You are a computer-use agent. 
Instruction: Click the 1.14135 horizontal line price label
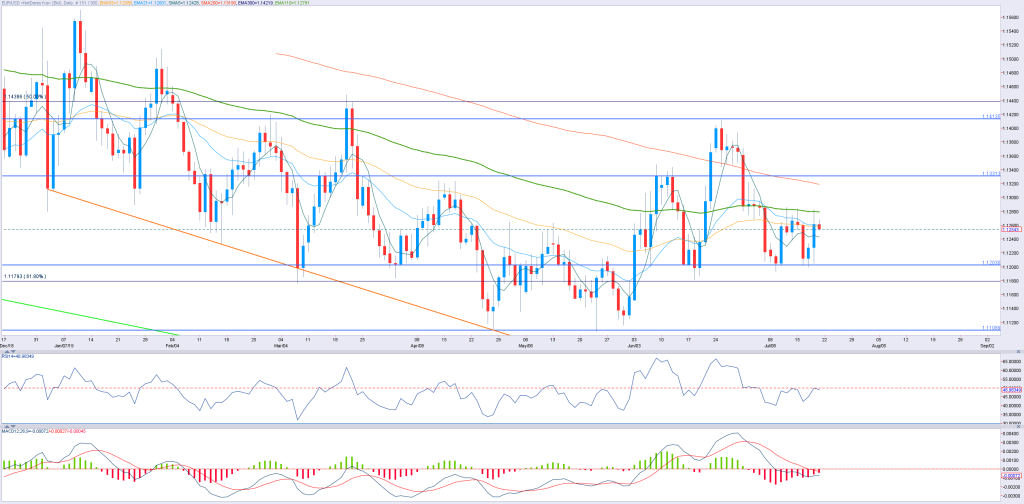tap(991, 116)
